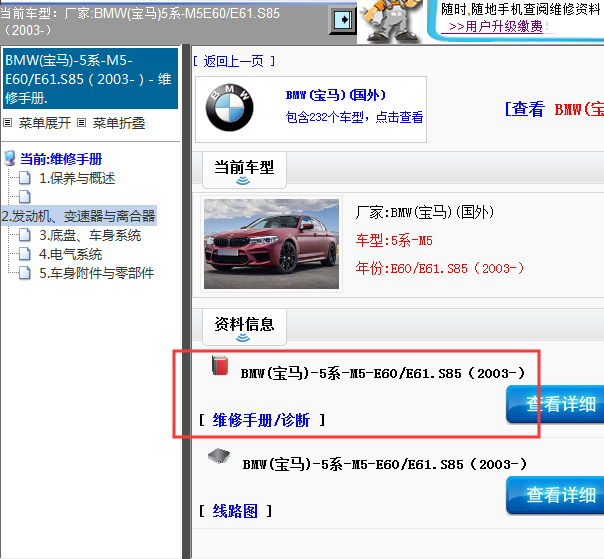Viewport: 604px width, 559px height.
Task: Click page icon next to 3.底盘、车身系统
Action: click(25, 235)
